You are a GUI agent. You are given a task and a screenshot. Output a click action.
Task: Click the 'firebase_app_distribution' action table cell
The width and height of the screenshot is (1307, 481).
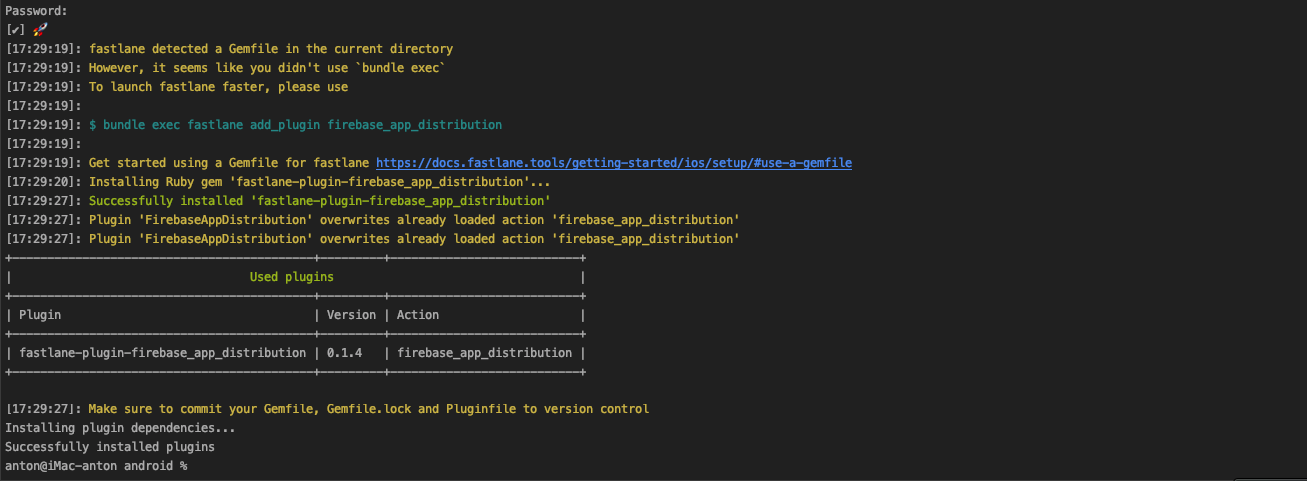pyautogui.click(x=484, y=353)
